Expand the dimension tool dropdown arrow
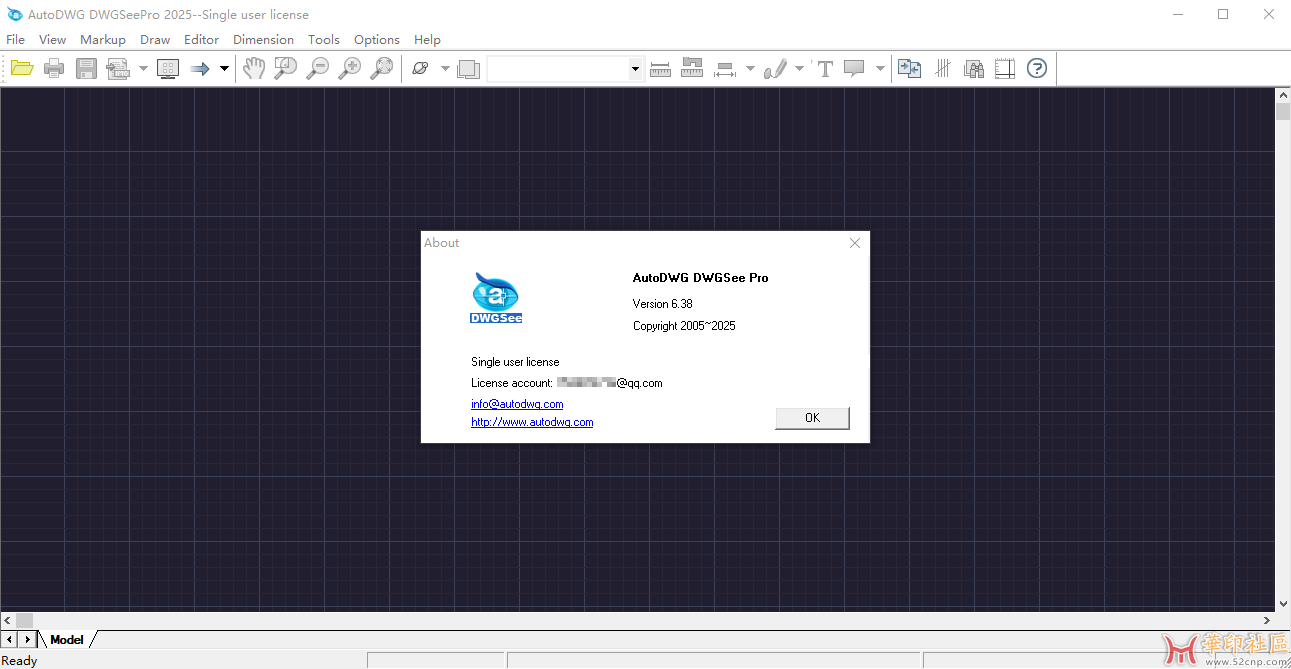This screenshot has height=669, width=1291. coord(750,68)
